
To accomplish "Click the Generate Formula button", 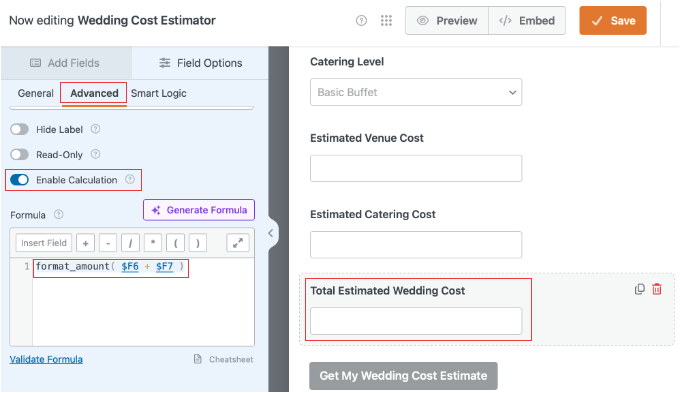I will tap(199, 210).
